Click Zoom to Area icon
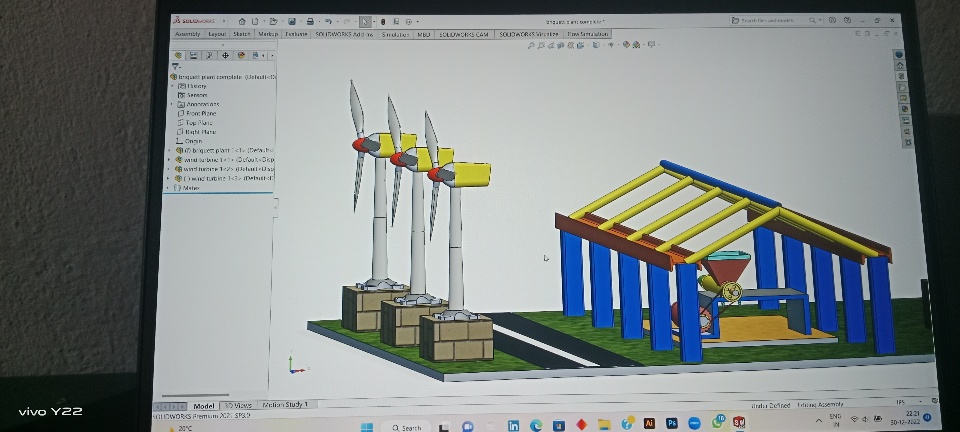The image size is (960, 432). [541, 45]
